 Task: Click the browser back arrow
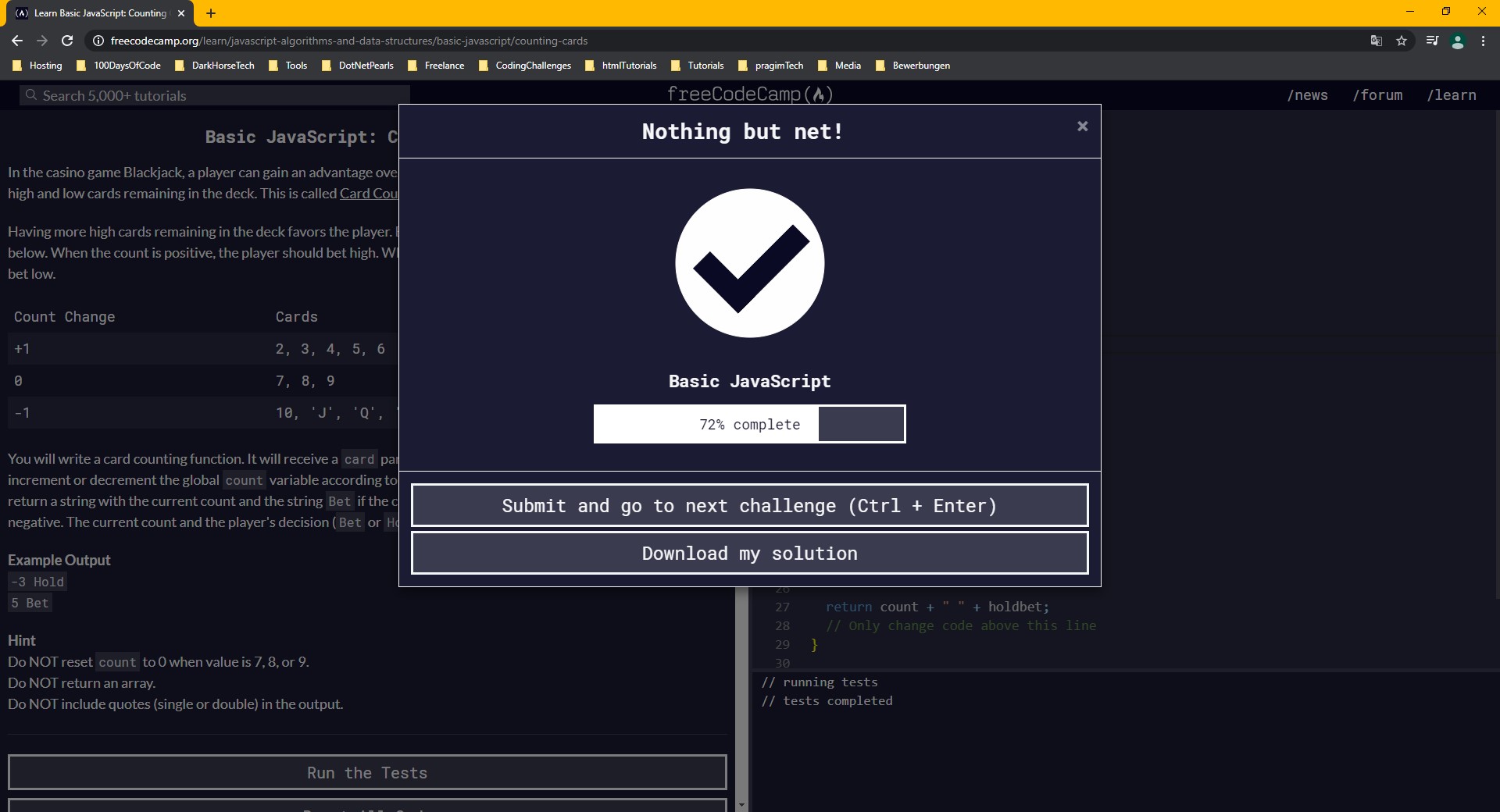(x=17, y=41)
